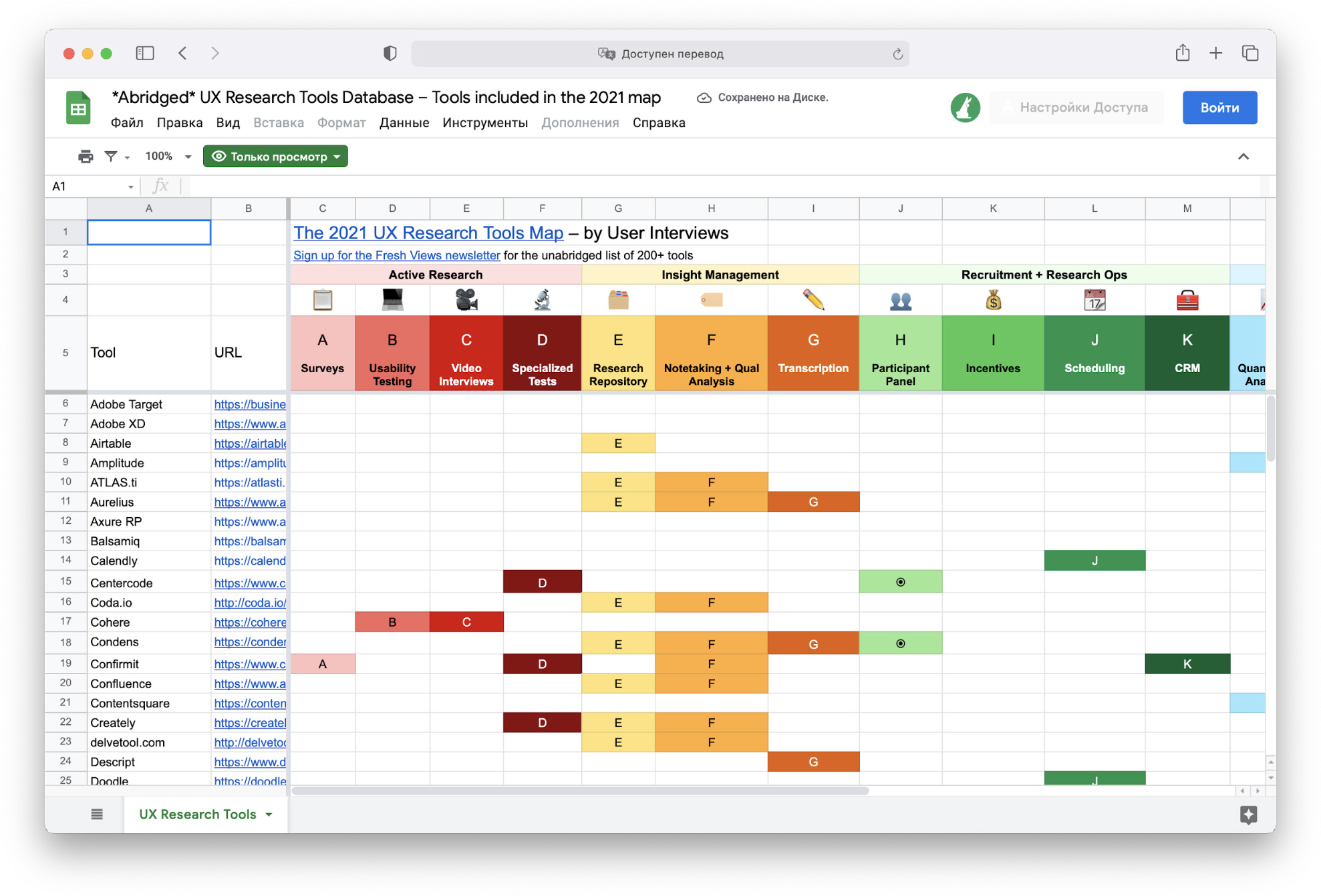
Task: Click the print icon in toolbar
Action: [x=86, y=156]
